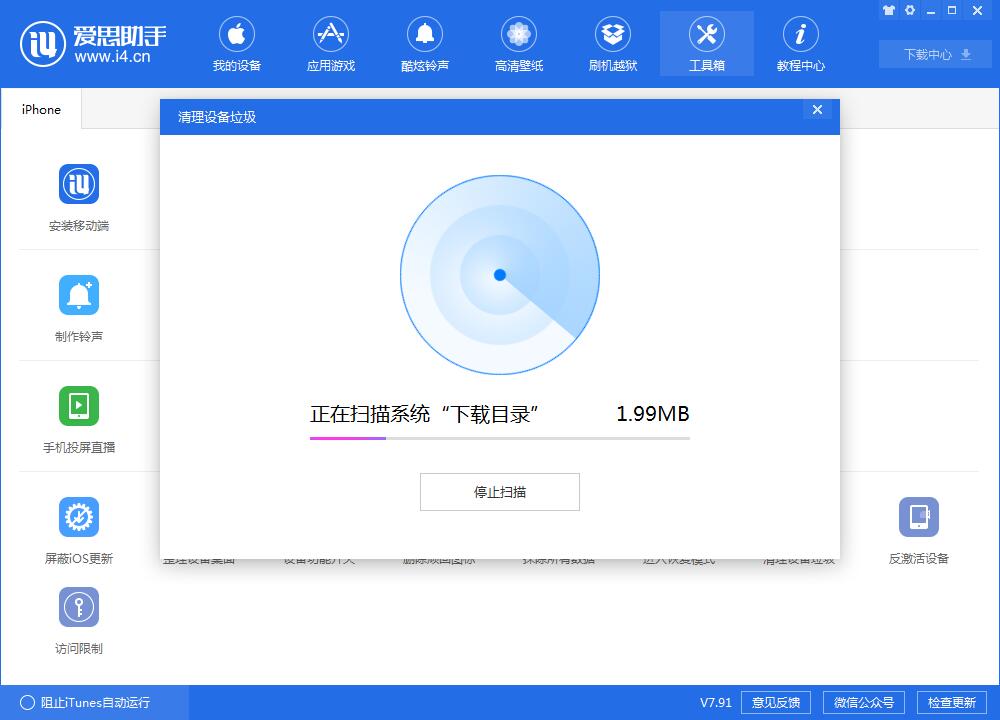
Task: Select the 酷炫铃声 ringtones icon
Action: [x=424, y=43]
